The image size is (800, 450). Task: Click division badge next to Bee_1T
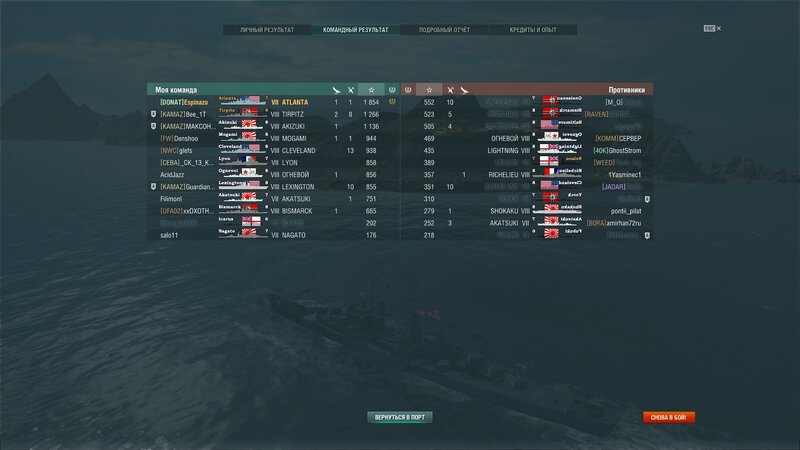(x=154, y=114)
